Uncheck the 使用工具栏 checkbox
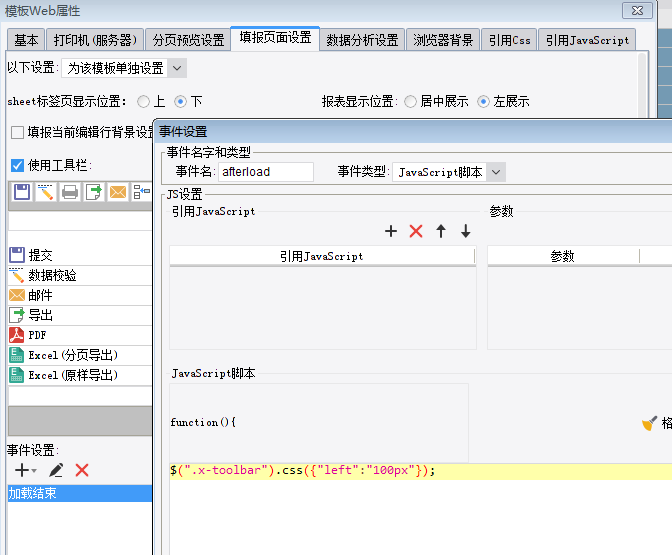Image resolution: width=672 pixels, height=555 pixels. (x=17, y=165)
